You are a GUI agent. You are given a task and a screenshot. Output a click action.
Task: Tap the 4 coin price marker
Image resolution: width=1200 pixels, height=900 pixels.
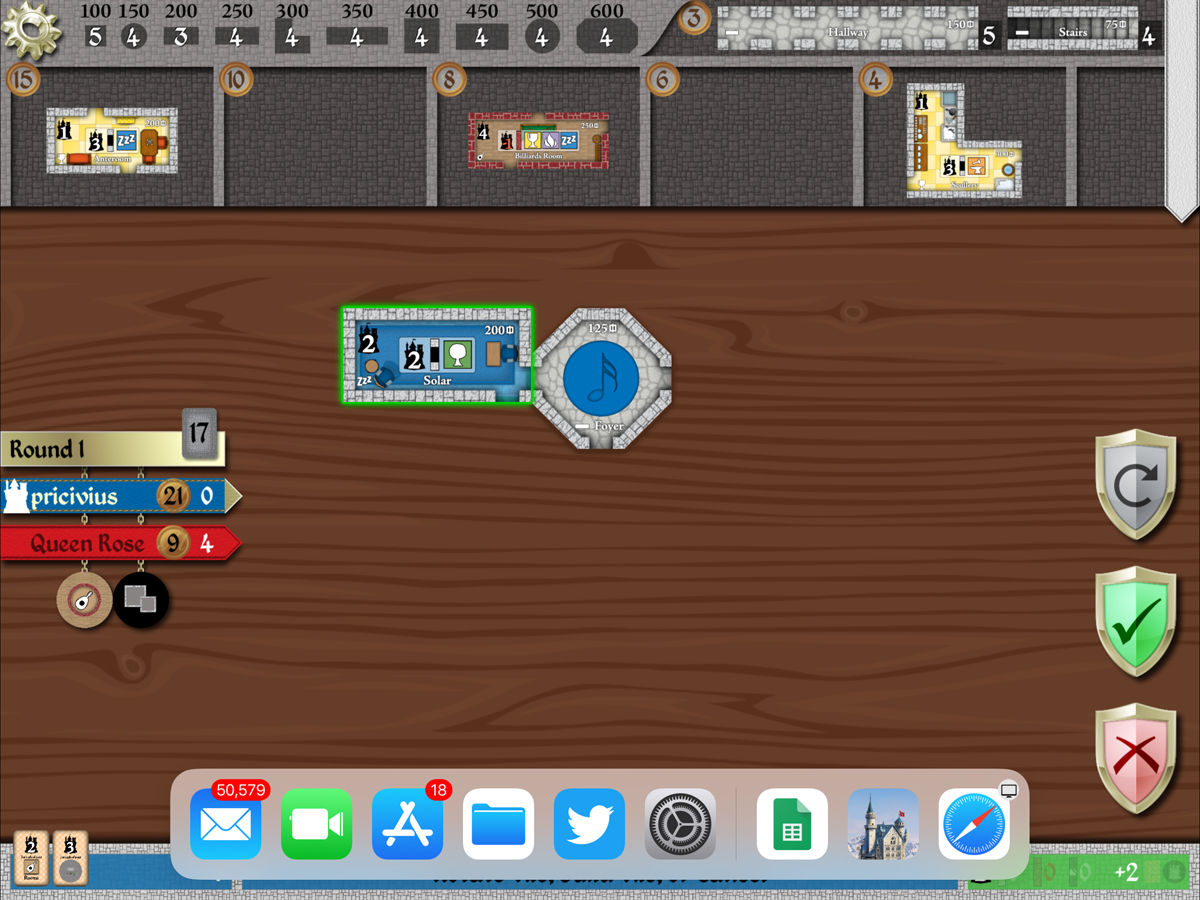pyautogui.click(x=875, y=78)
